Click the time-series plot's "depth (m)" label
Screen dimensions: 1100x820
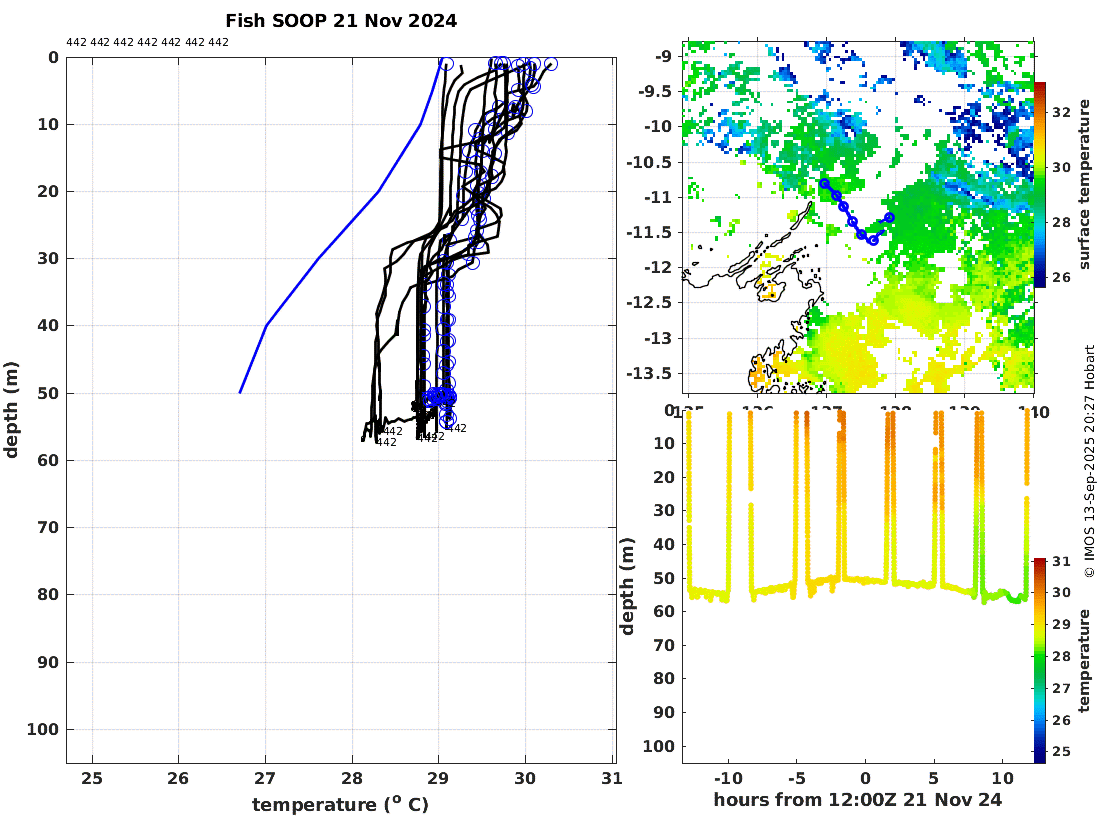click(627, 586)
